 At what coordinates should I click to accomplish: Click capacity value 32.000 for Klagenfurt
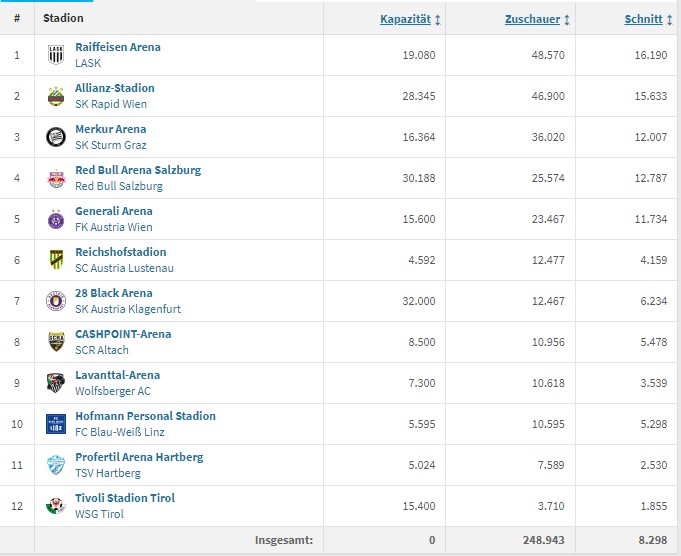[x=419, y=301]
